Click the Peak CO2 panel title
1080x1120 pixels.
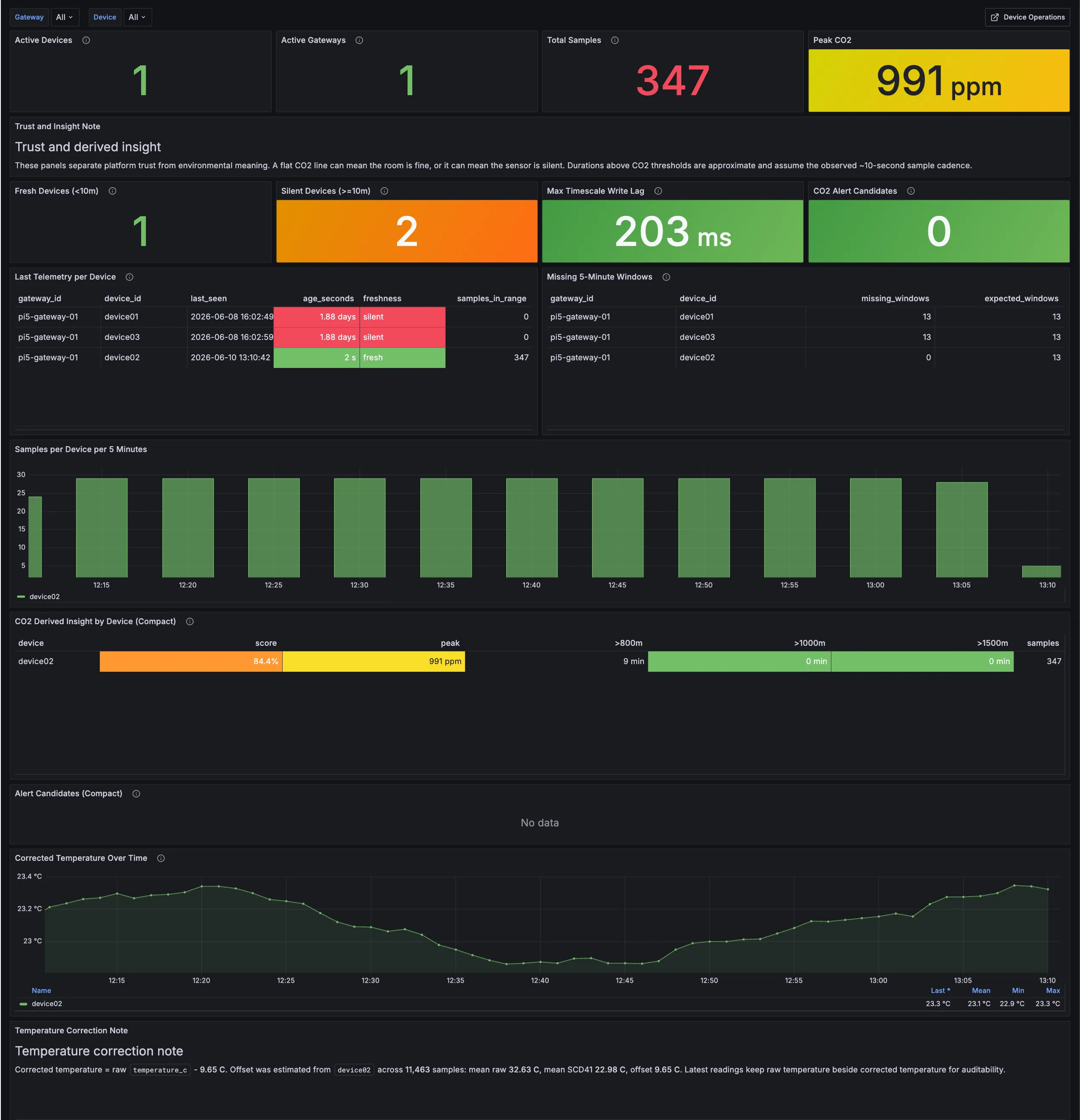(832, 40)
